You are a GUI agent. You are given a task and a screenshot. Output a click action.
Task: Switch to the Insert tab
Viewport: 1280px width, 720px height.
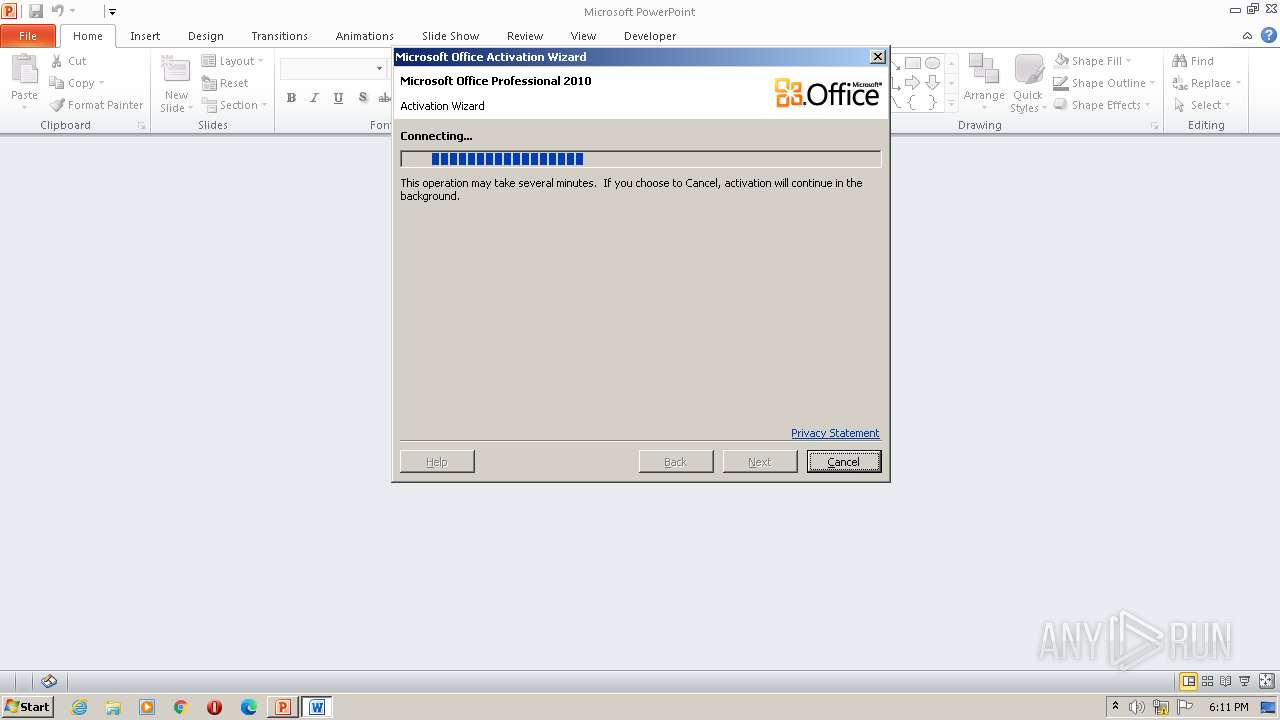pos(145,36)
